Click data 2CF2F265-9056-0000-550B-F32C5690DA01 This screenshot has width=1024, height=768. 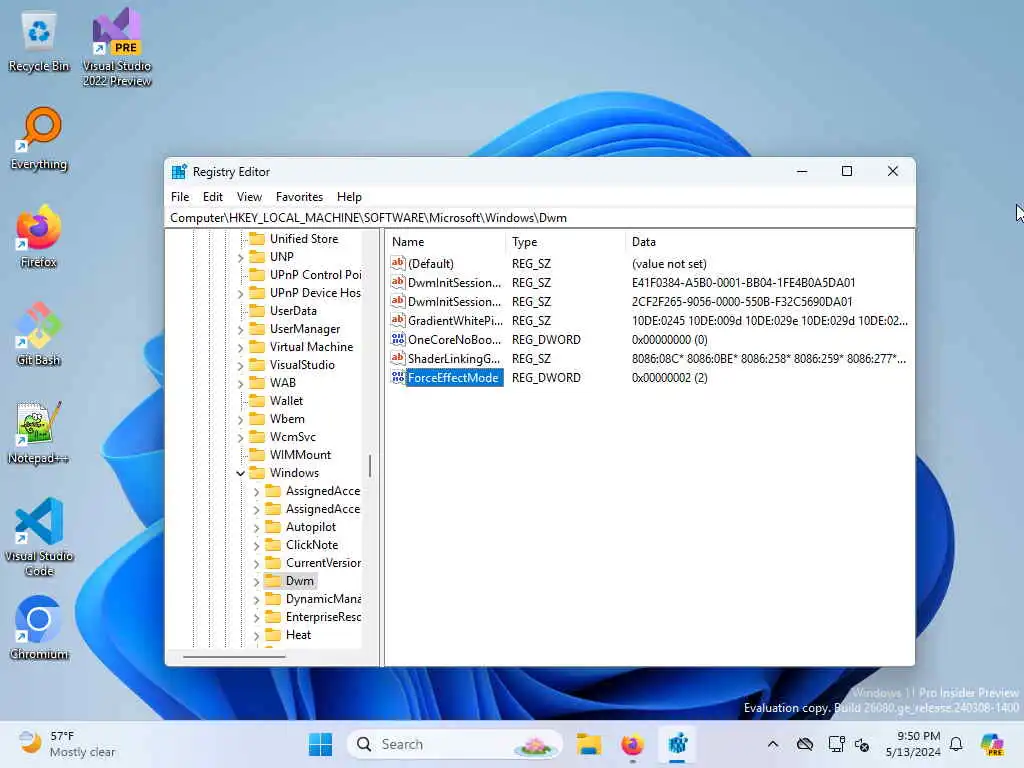point(742,302)
